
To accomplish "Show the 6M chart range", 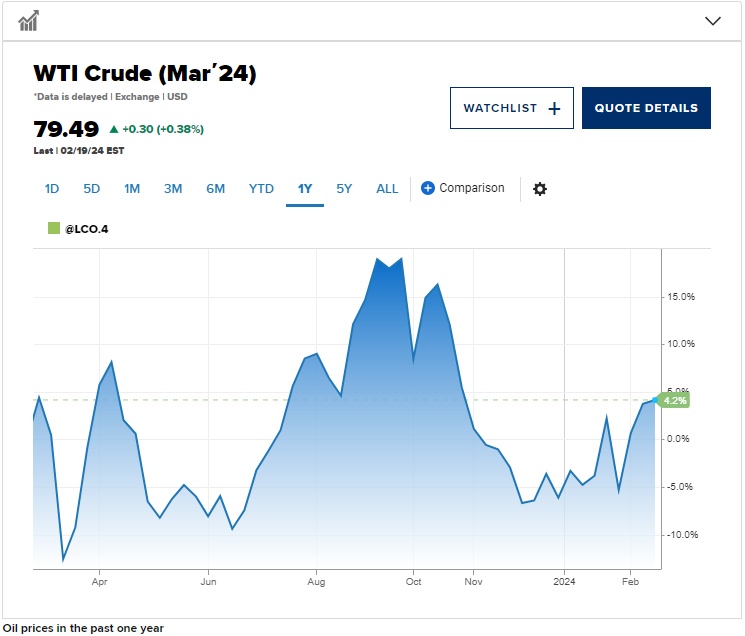I will pos(215,188).
